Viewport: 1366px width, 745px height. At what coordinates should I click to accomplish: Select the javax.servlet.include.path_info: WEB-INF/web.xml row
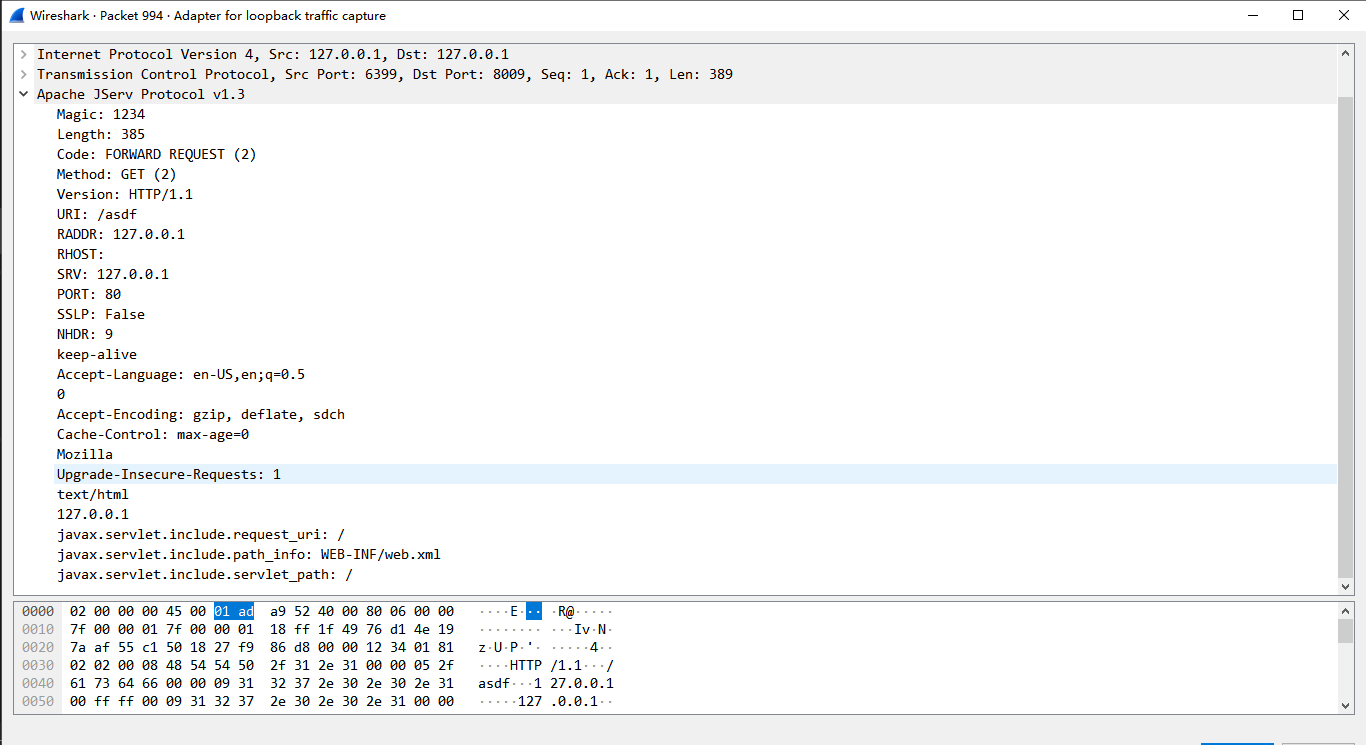249,554
